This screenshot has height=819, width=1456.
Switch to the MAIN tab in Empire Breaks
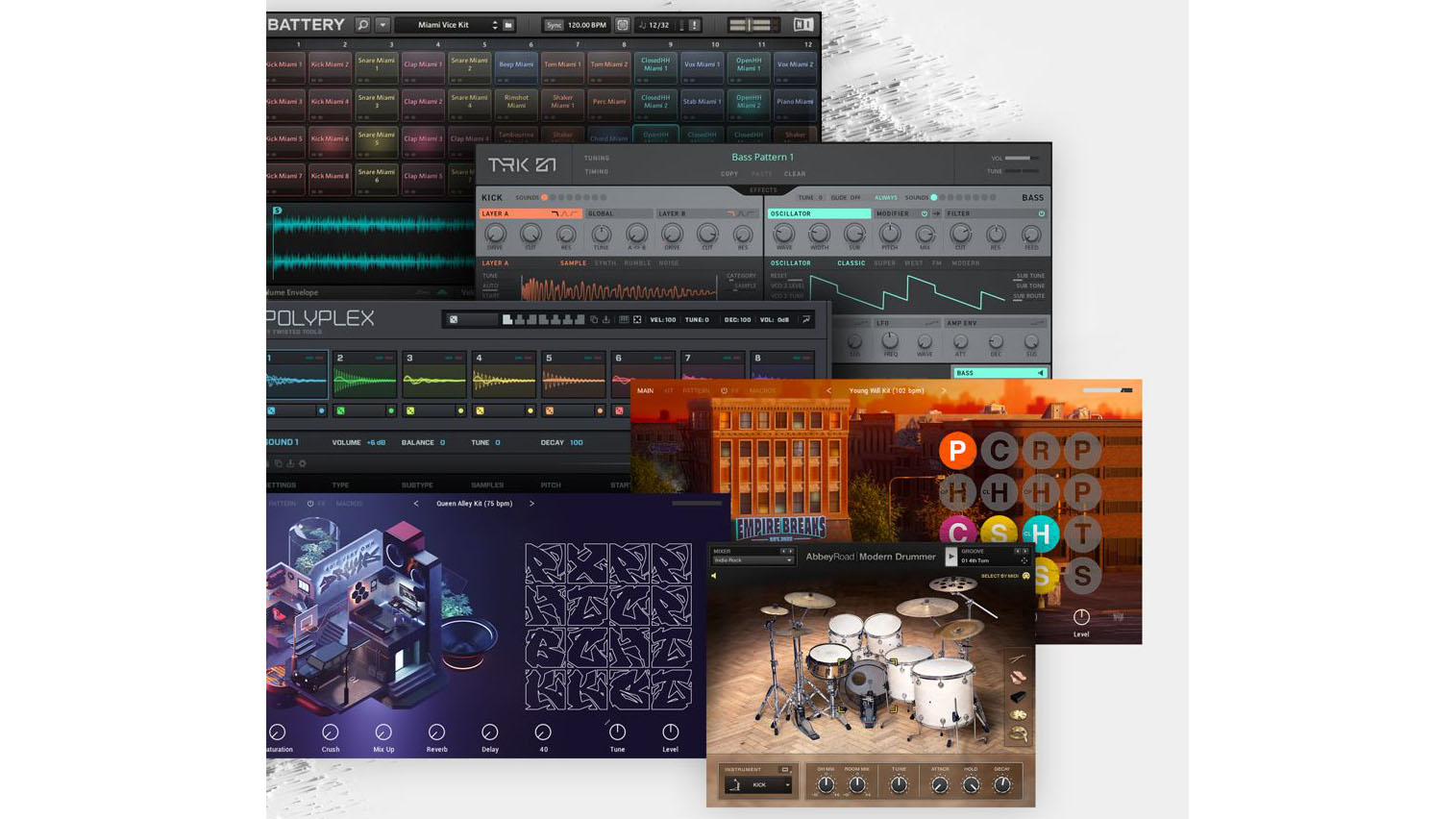coord(645,391)
